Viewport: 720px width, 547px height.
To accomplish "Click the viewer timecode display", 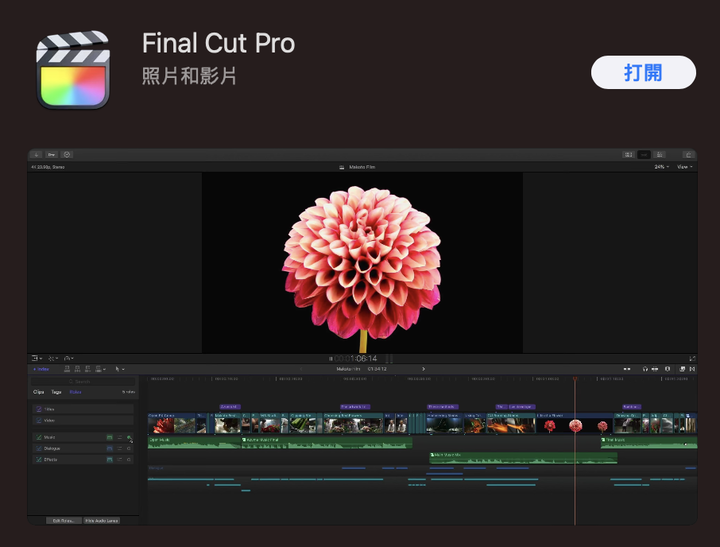I will pos(355,358).
